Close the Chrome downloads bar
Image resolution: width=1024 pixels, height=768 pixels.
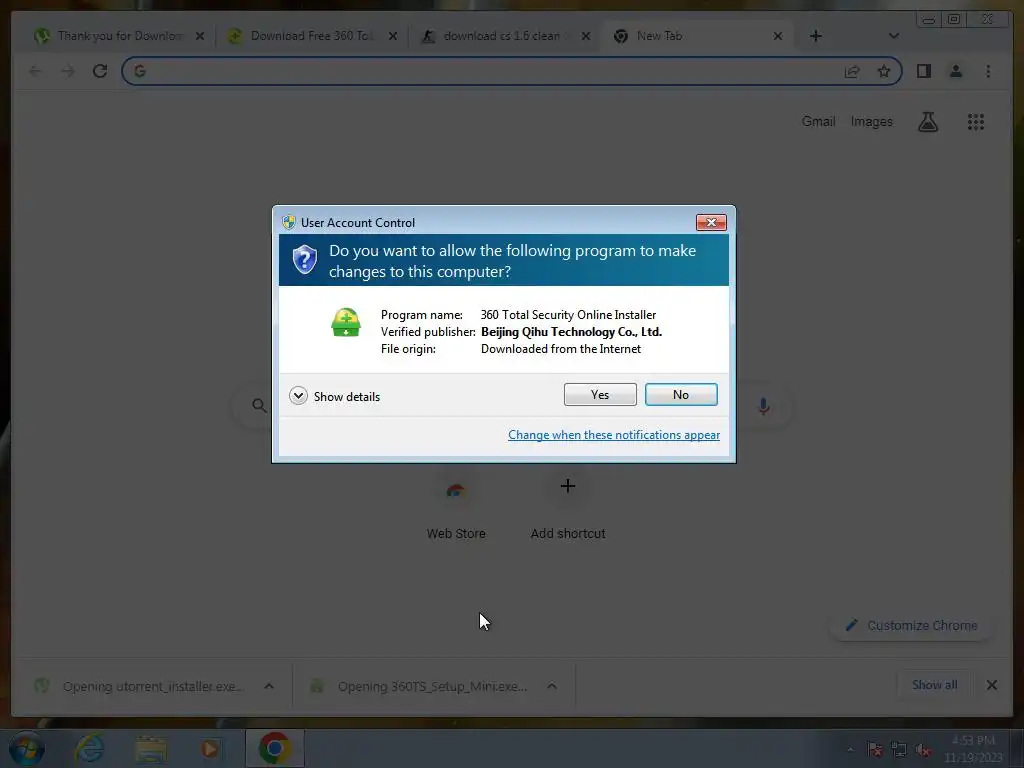tap(991, 685)
